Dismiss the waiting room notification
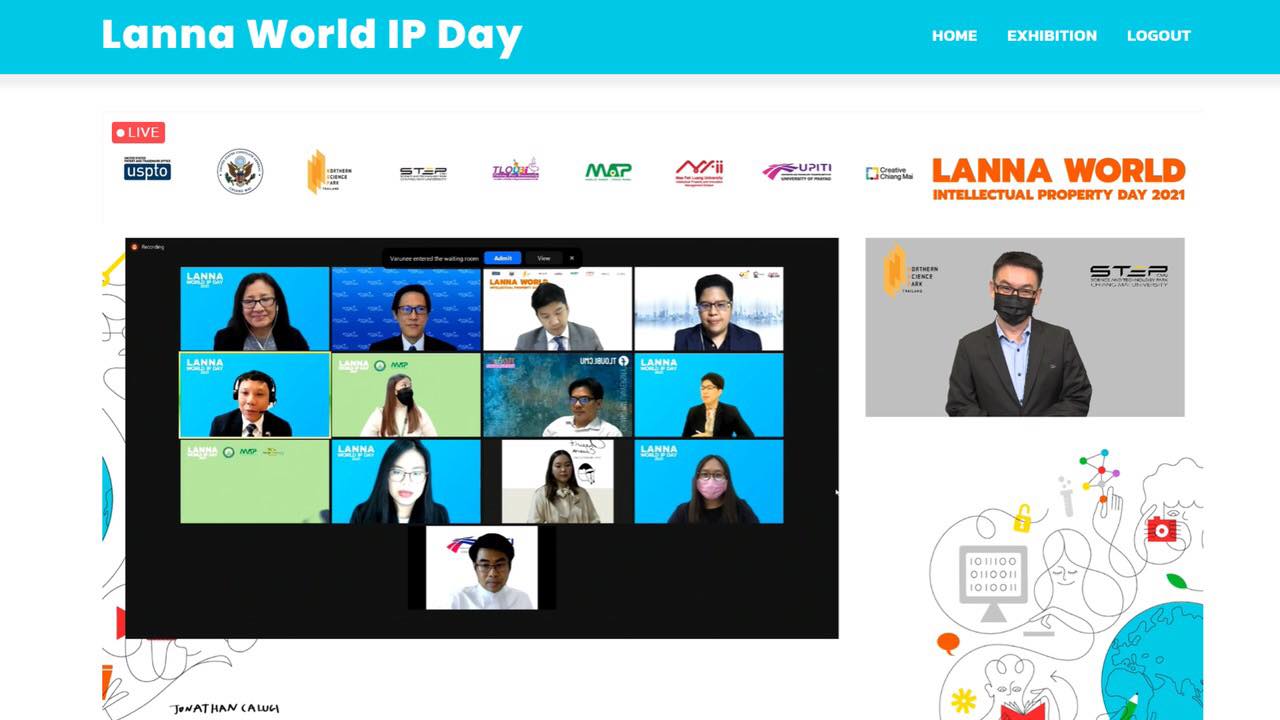1280x720 pixels. point(572,258)
